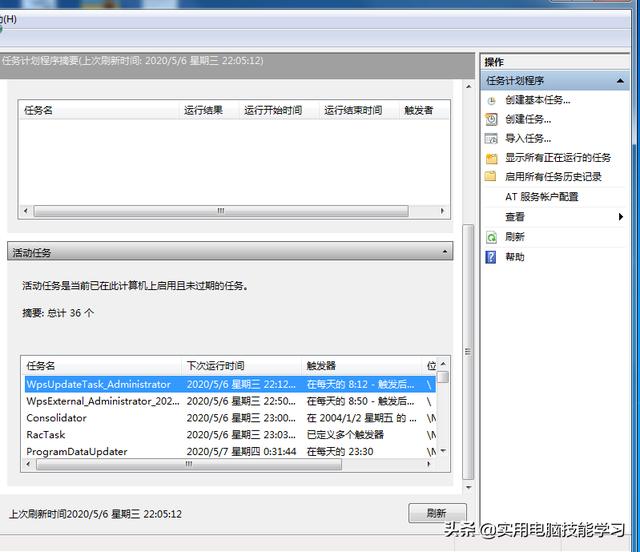Click the task status horizontal scrollbar thumb
Screen dimensions: 640x552
[221, 211]
